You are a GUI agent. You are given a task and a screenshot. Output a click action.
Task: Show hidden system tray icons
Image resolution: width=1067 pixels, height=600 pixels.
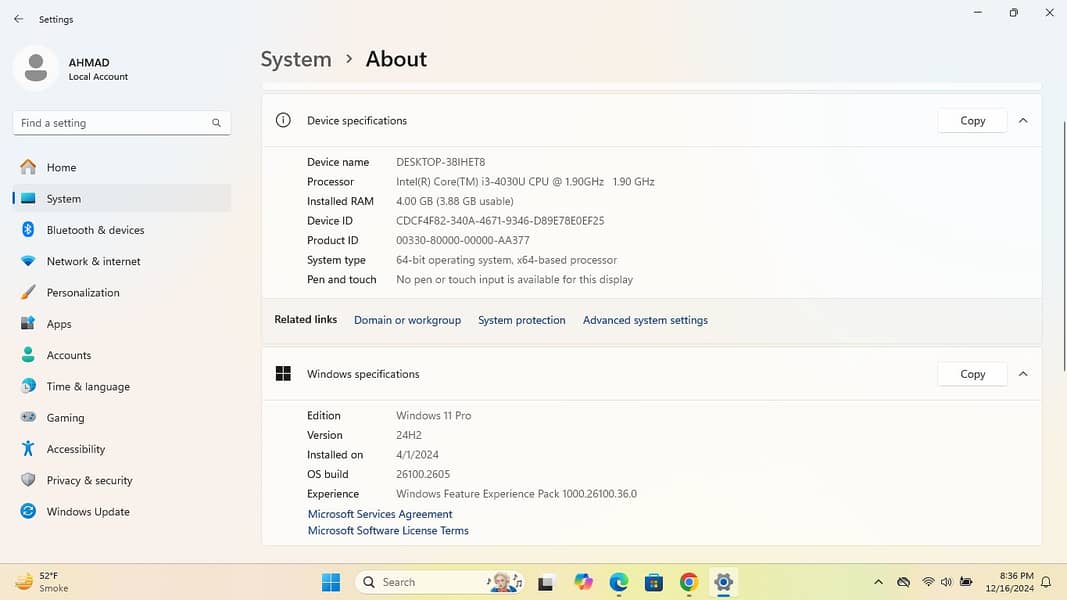tap(878, 582)
